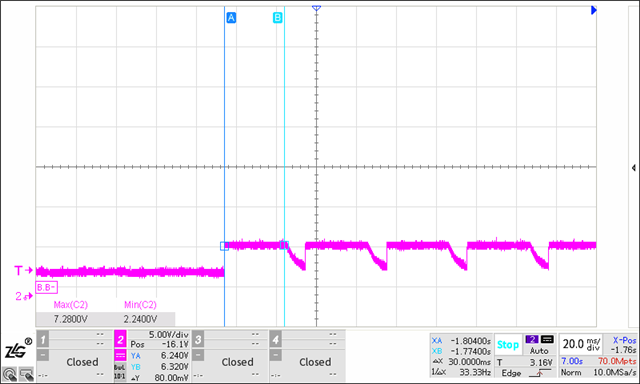The height and width of the screenshot is (384, 640).
Task: Click channel 2 DC coupling icon
Action: click(x=120, y=355)
